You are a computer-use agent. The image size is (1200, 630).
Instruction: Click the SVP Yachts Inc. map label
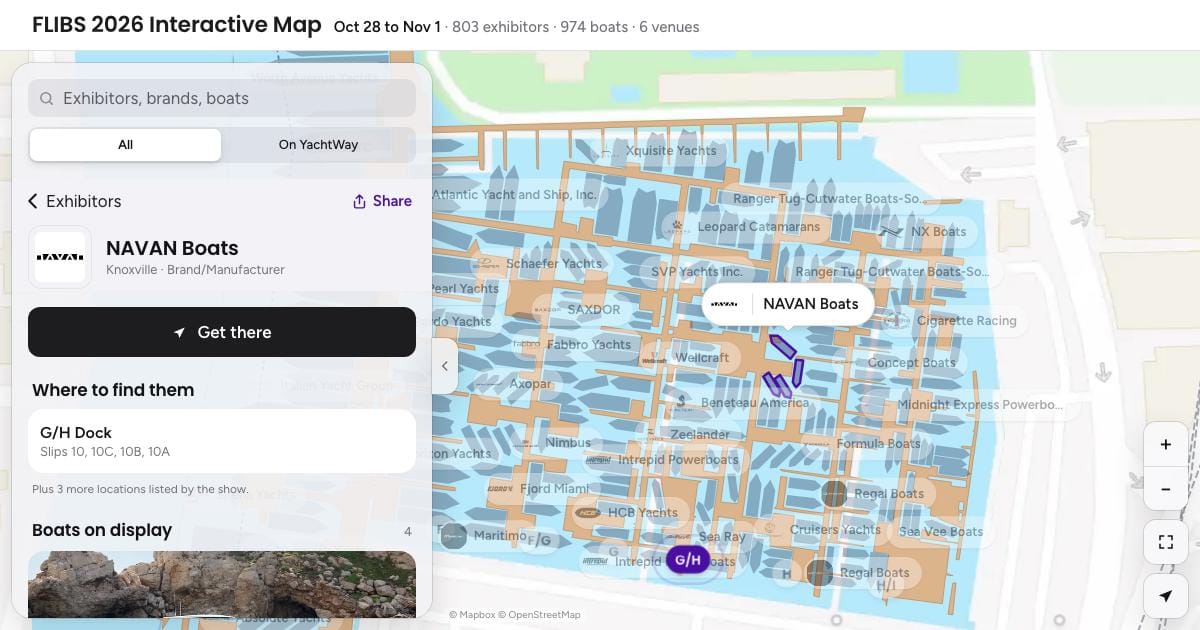[x=697, y=272]
